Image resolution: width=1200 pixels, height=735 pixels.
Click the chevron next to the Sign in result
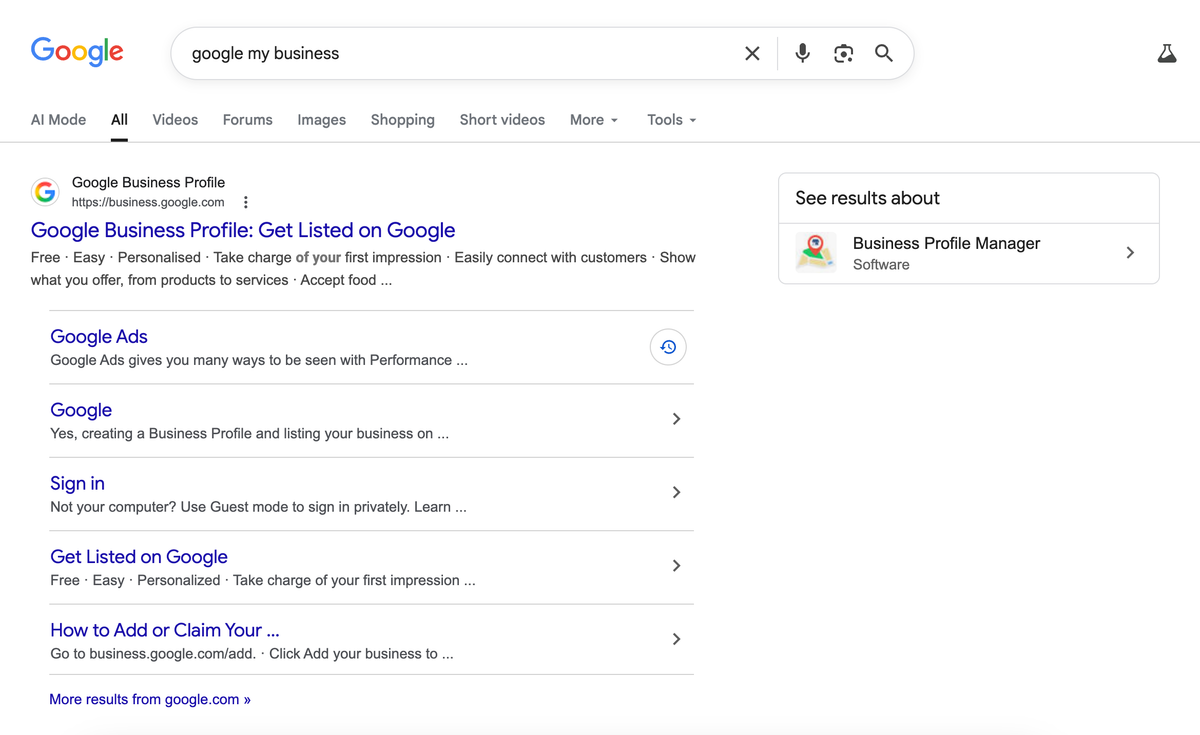pyautogui.click(x=676, y=492)
